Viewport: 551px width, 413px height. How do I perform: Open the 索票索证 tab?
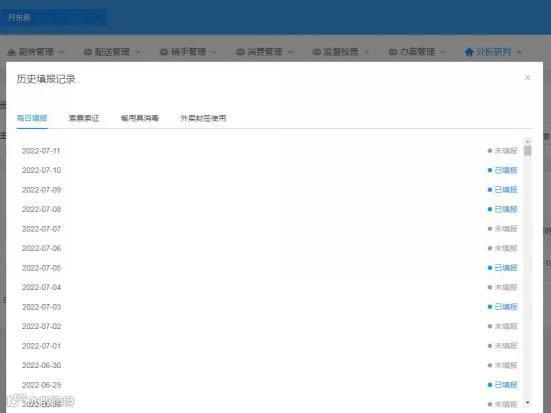(84, 118)
